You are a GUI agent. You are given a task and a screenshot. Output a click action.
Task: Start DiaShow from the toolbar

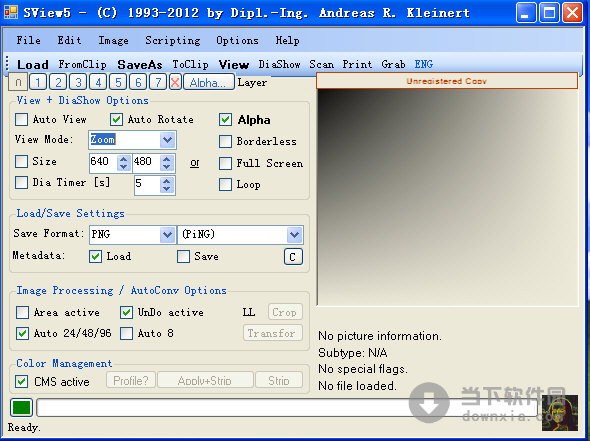pos(279,65)
